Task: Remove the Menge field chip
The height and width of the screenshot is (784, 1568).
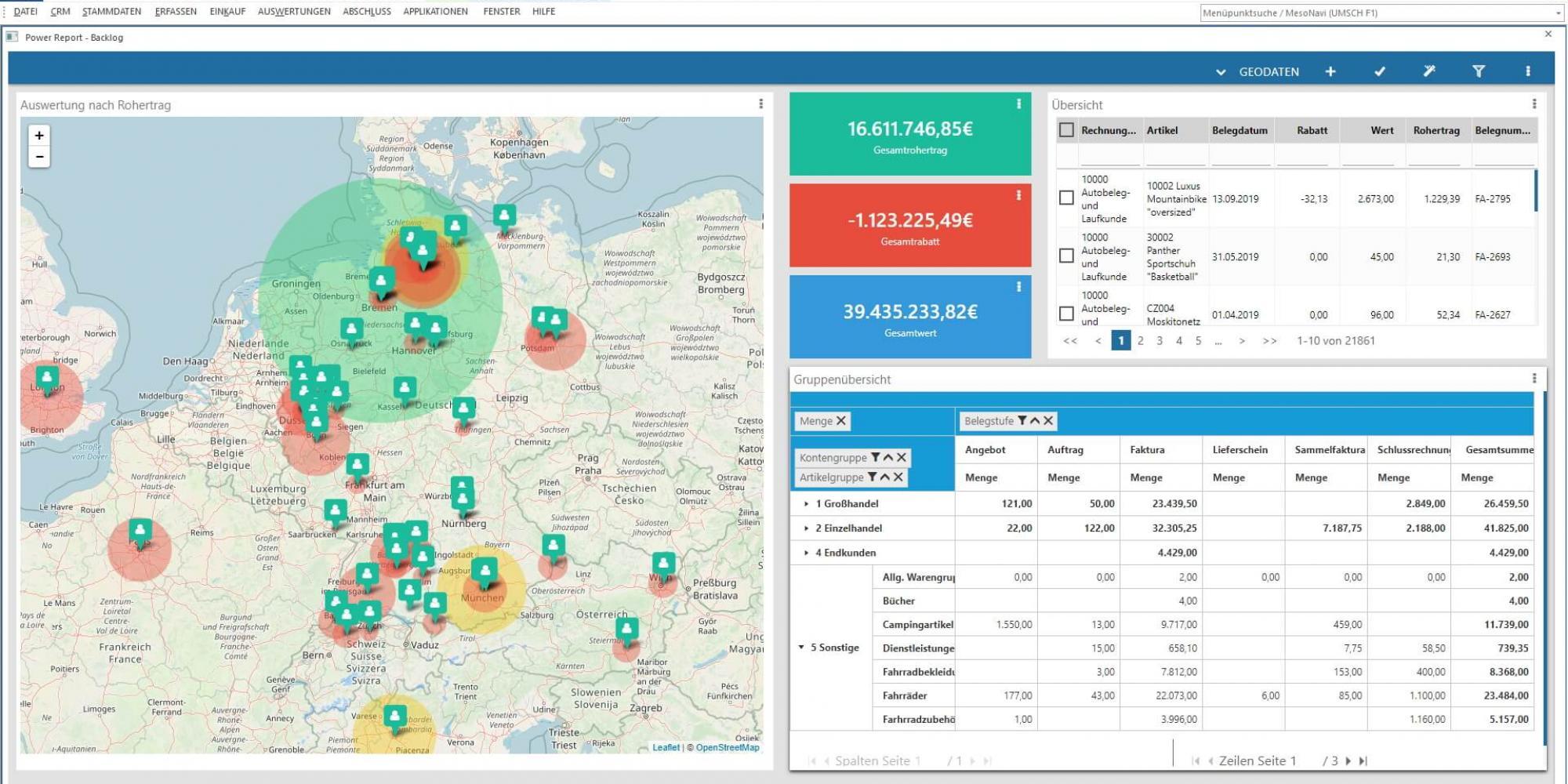Action: coord(841,421)
